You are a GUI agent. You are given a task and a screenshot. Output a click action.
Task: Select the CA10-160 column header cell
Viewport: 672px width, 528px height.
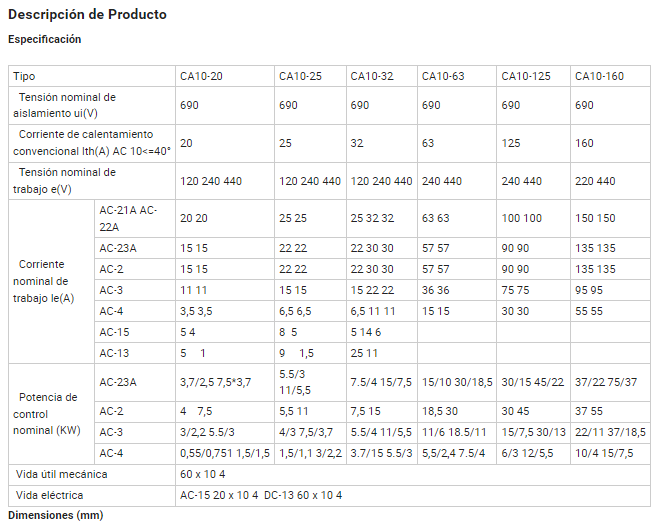610,76
